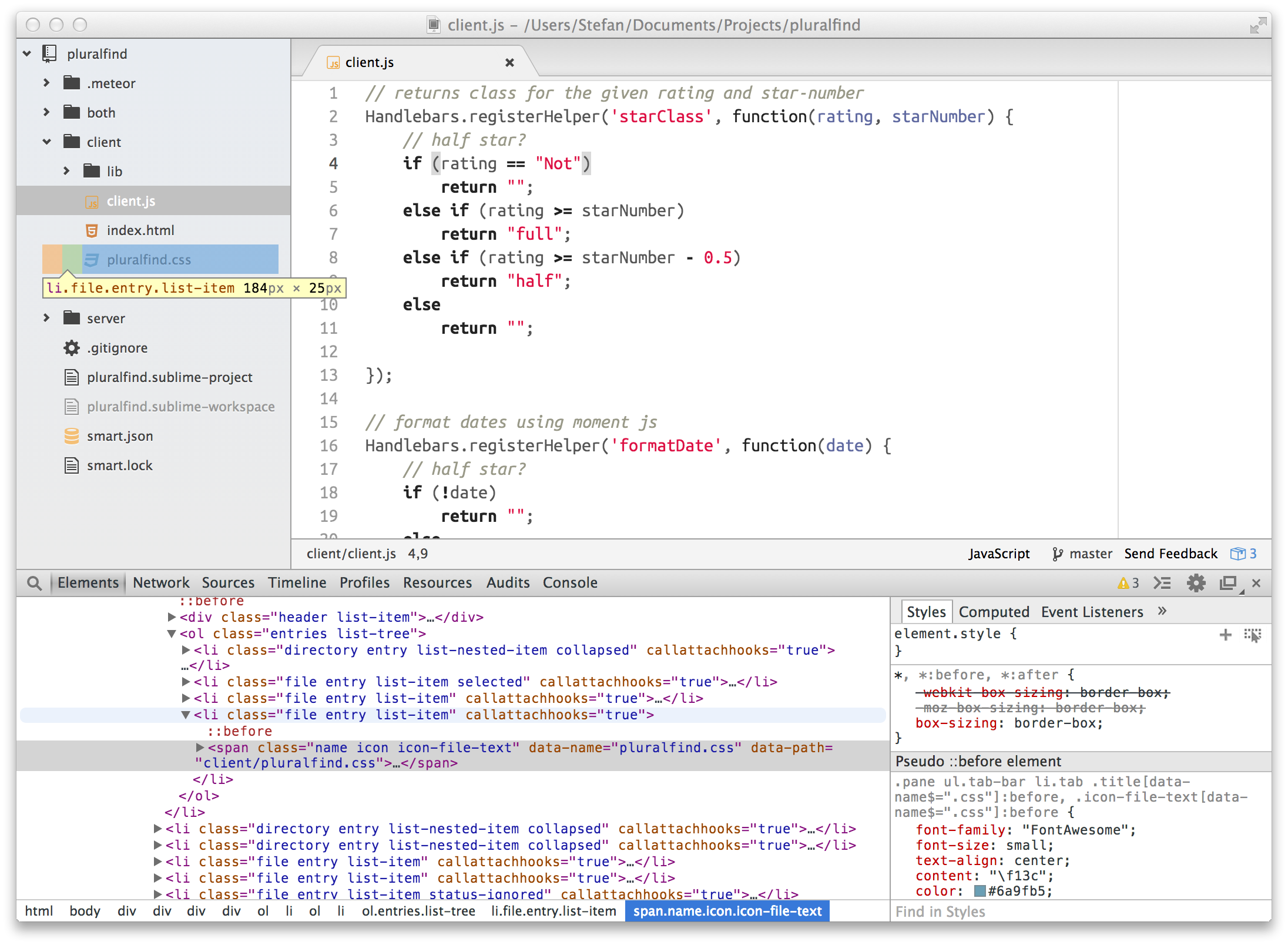Click the dock-to-window DevTools icon
Screen dimensions: 1288x945
click(1228, 583)
